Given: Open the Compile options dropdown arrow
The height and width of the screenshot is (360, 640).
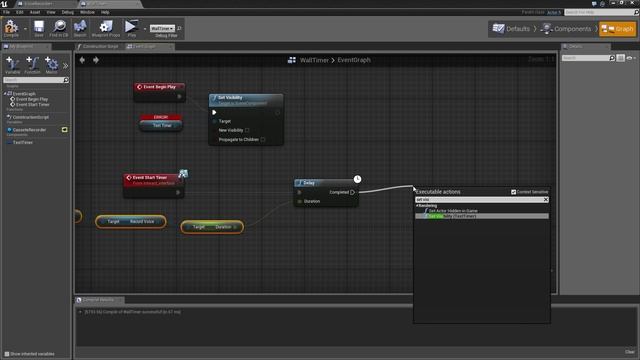Looking at the screenshot, I should 25,29.
